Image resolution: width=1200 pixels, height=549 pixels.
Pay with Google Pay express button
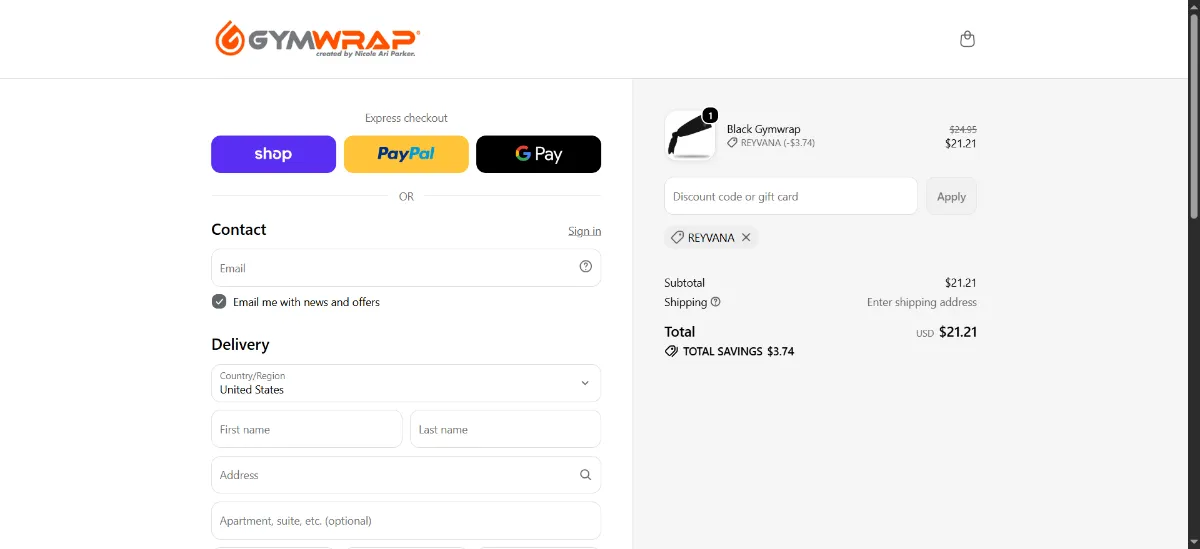click(x=538, y=154)
